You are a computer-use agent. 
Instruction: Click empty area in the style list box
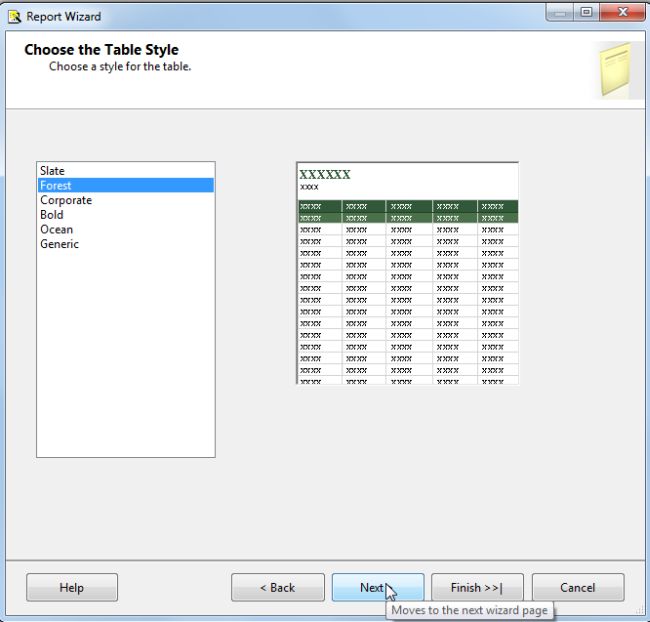[x=126, y=352]
